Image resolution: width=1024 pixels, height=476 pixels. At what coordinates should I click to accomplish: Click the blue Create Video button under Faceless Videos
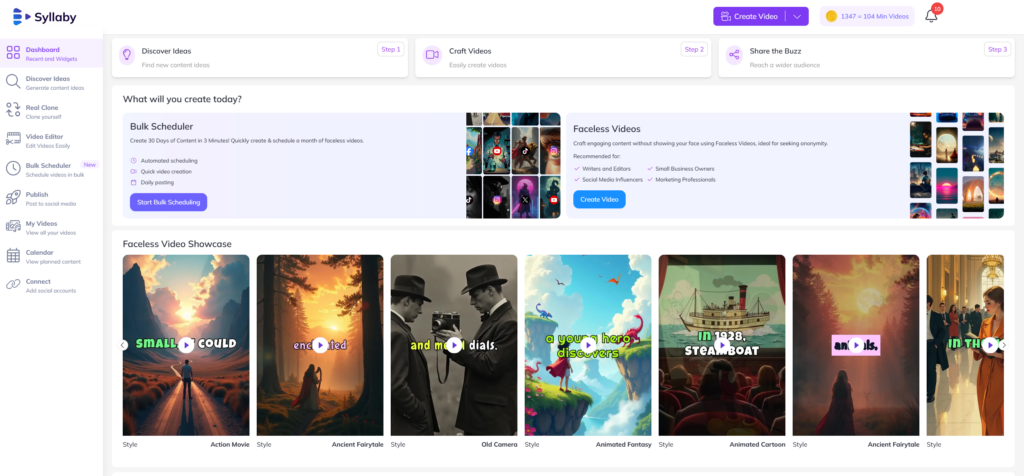pyautogui.click(x=599, y=200)
